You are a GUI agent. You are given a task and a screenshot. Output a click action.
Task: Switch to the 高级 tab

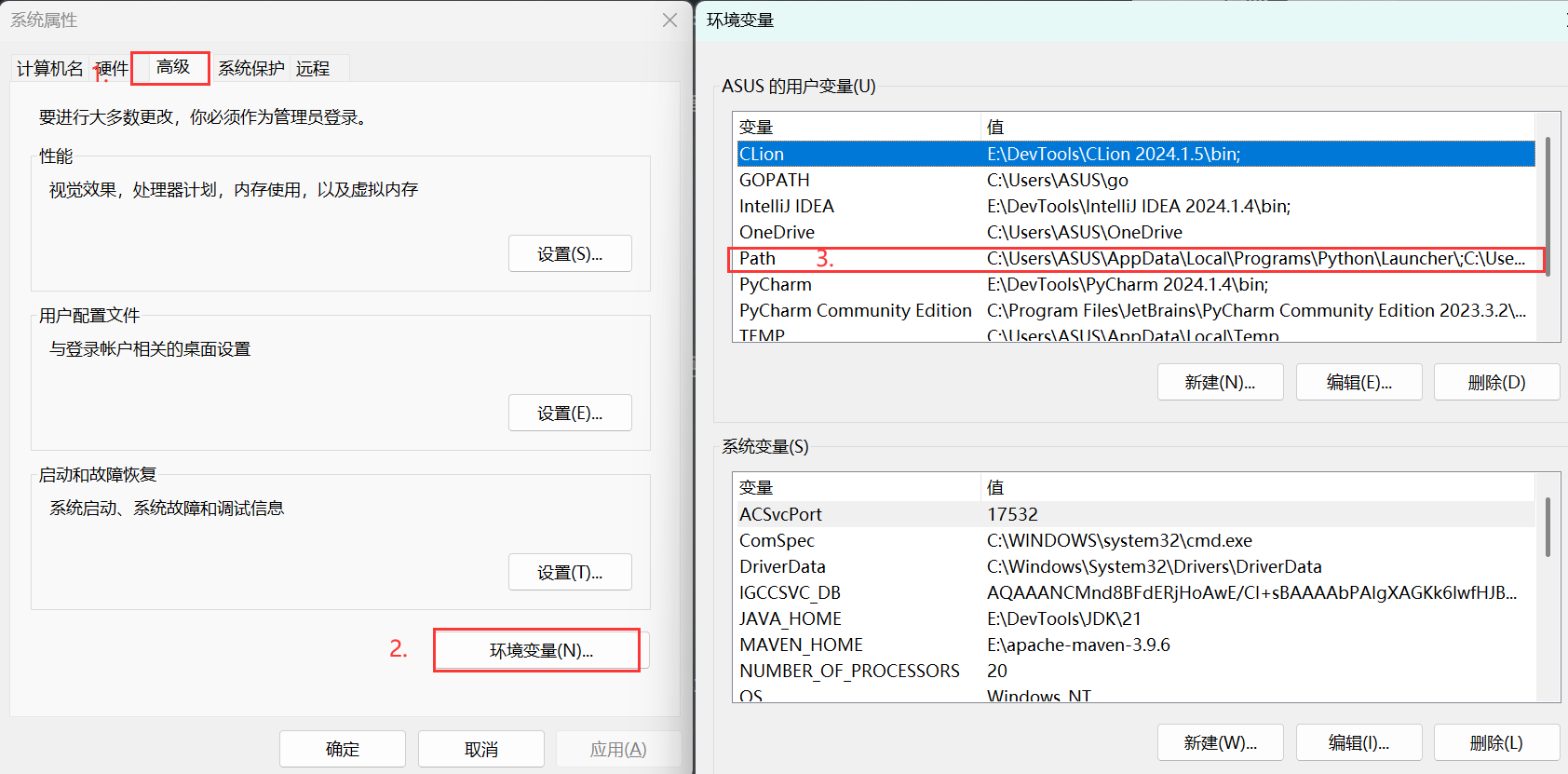coord(172,67)
